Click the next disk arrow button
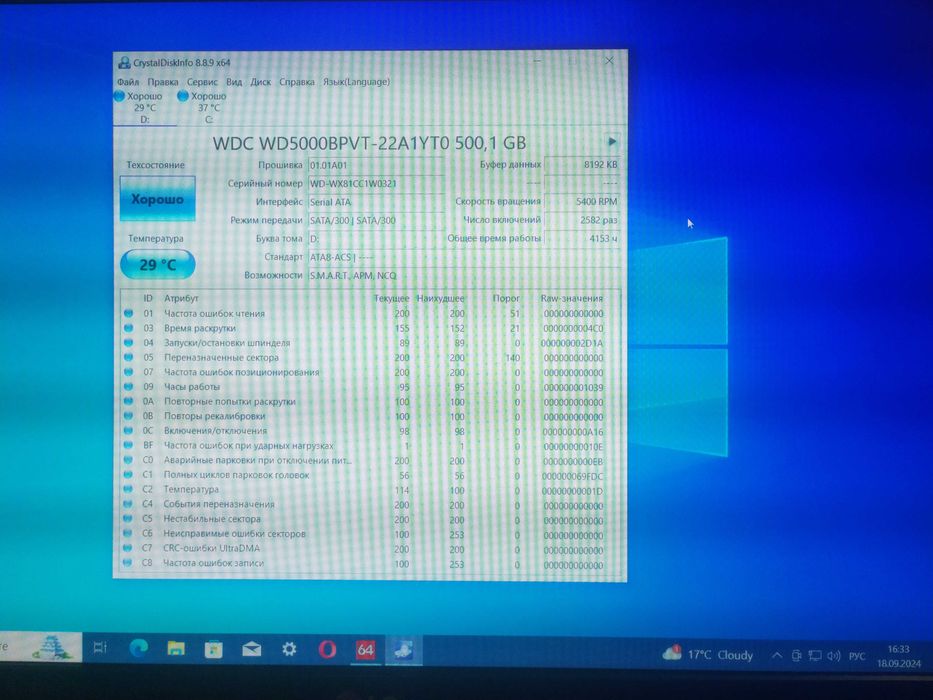933x700 pixels. coord(612,142)
